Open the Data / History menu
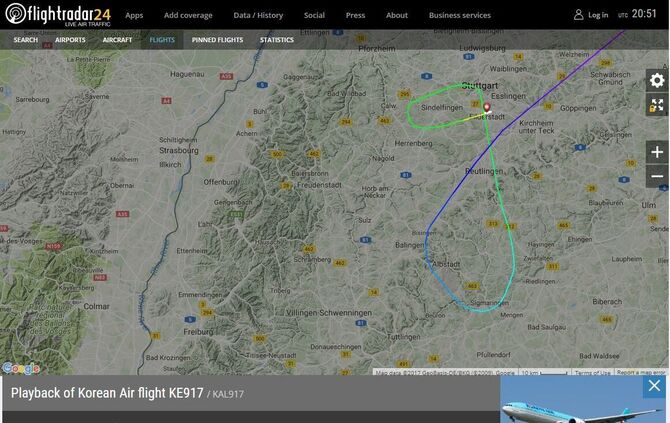The height and width of the screenshot is (423, 670). [258, 15]
